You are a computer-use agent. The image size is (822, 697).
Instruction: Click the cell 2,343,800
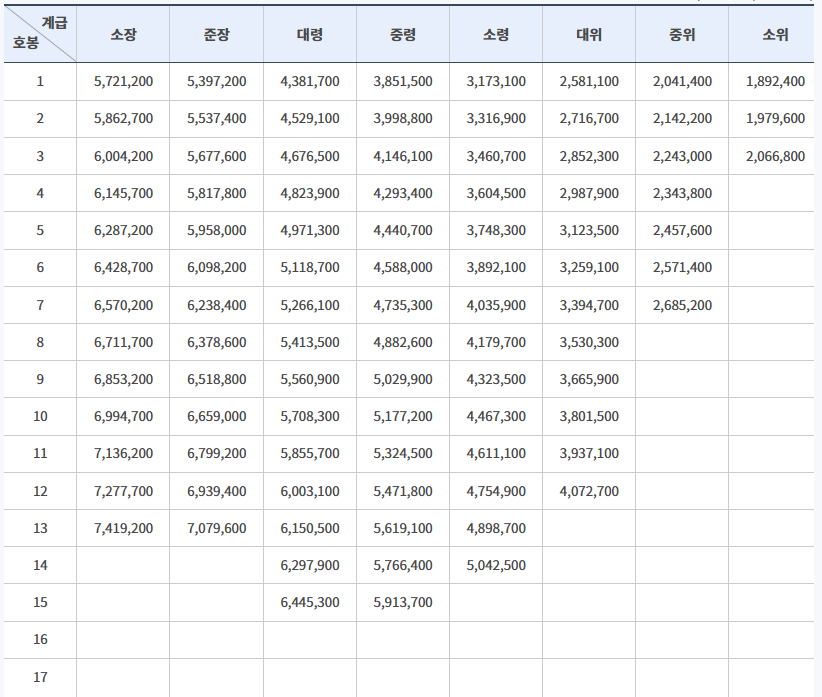coord(682,193)
